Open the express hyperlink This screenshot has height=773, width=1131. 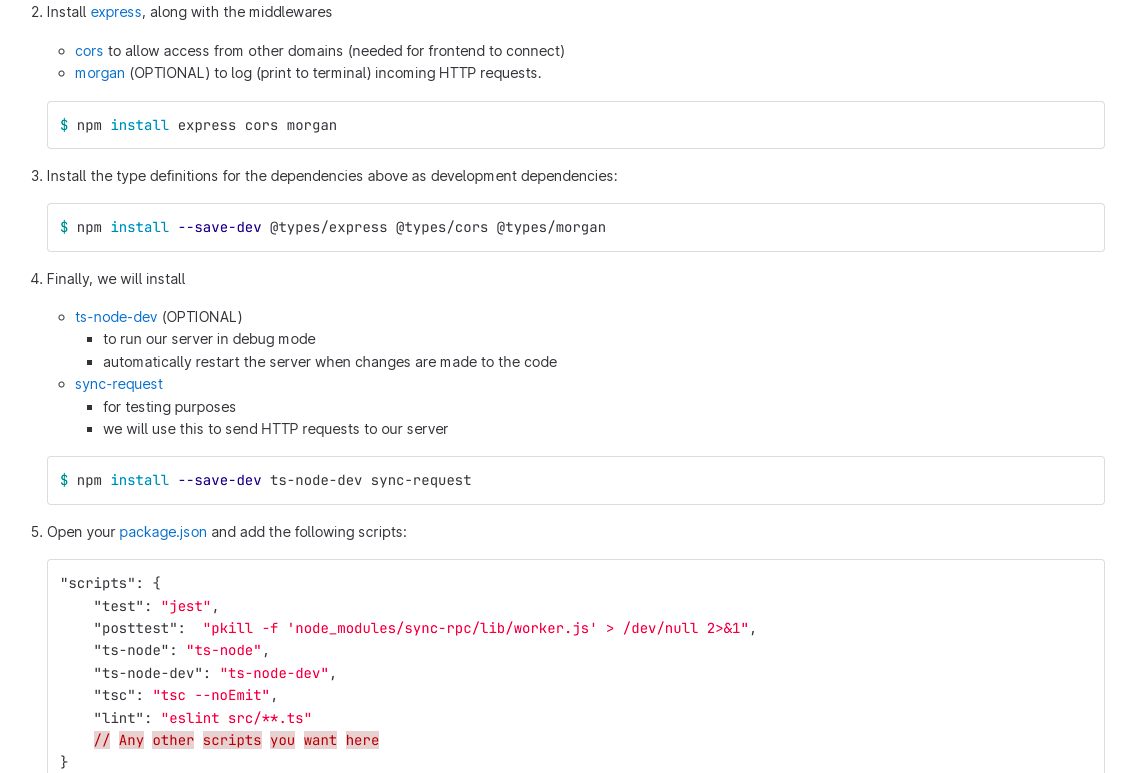tap(116, 12)
